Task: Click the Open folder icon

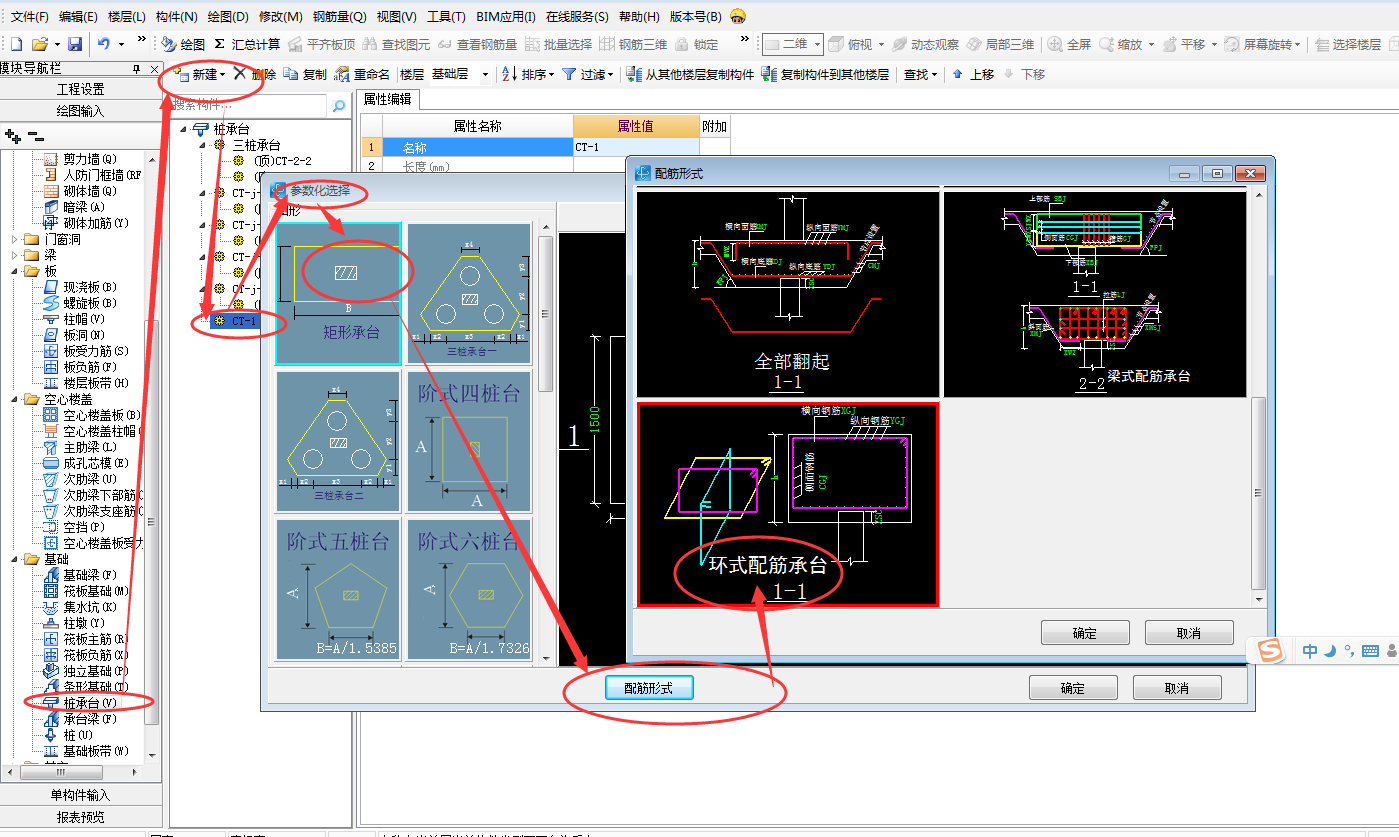Action: pyautogui.click(x=39, y=44)
